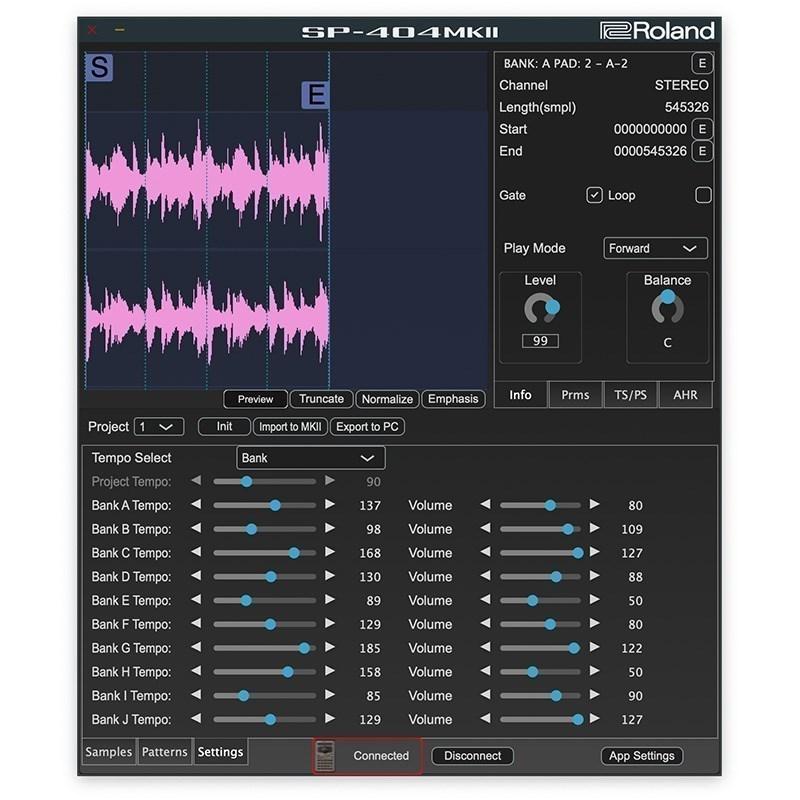
Task: Click the E edit button beside Start value
Action: click(702, 129)
